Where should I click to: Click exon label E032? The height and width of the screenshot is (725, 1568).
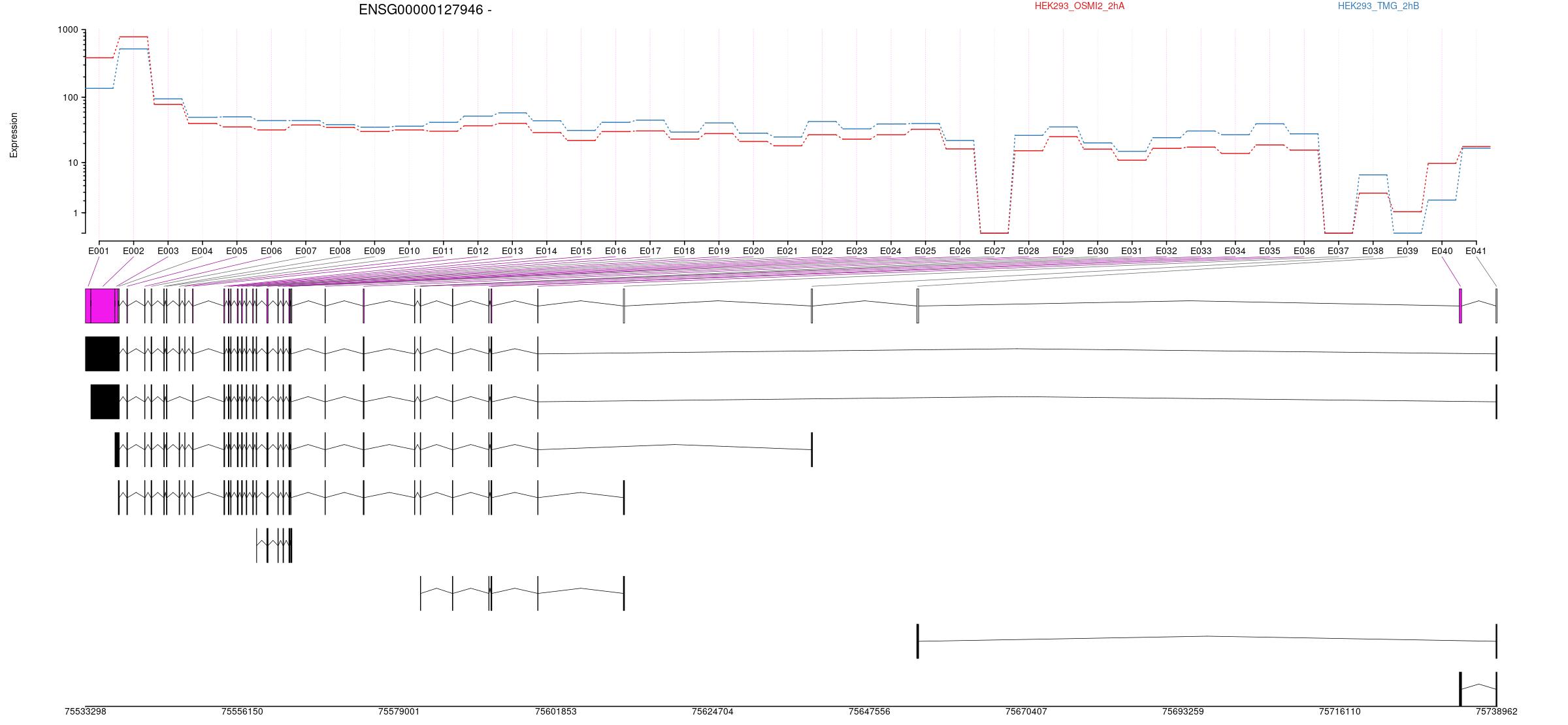1166,251
